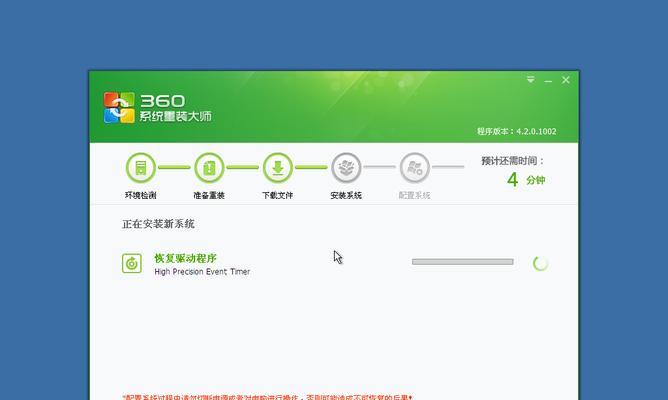Click the 下载文件 label

[x=277, y=195]
